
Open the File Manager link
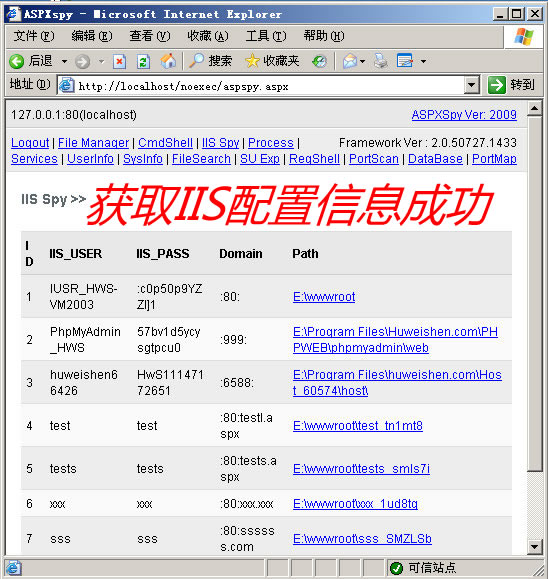click(x=93, y=143)
